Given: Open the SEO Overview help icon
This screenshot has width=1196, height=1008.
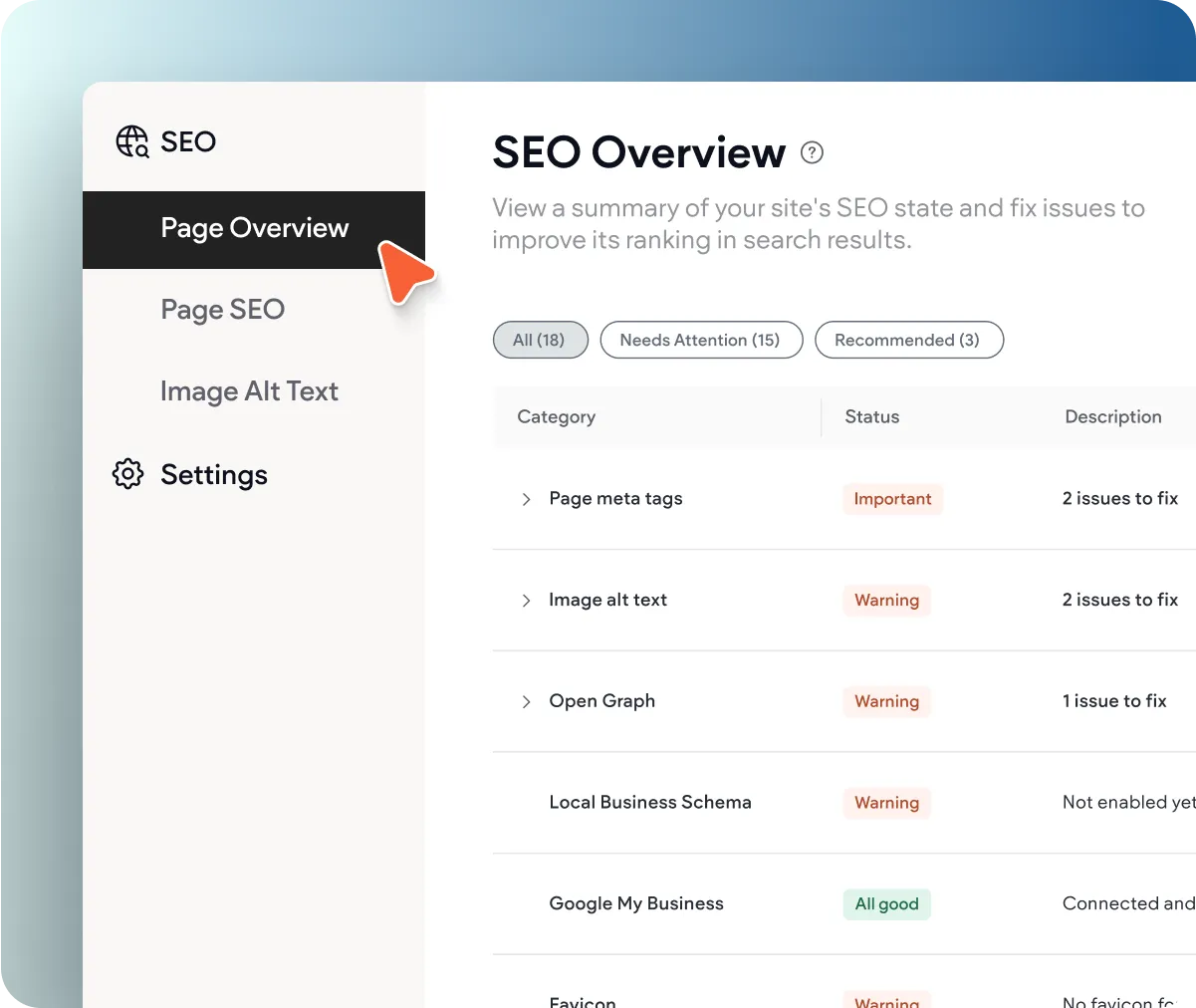Looking at the screenshot, I should click(x=812, y=152).
